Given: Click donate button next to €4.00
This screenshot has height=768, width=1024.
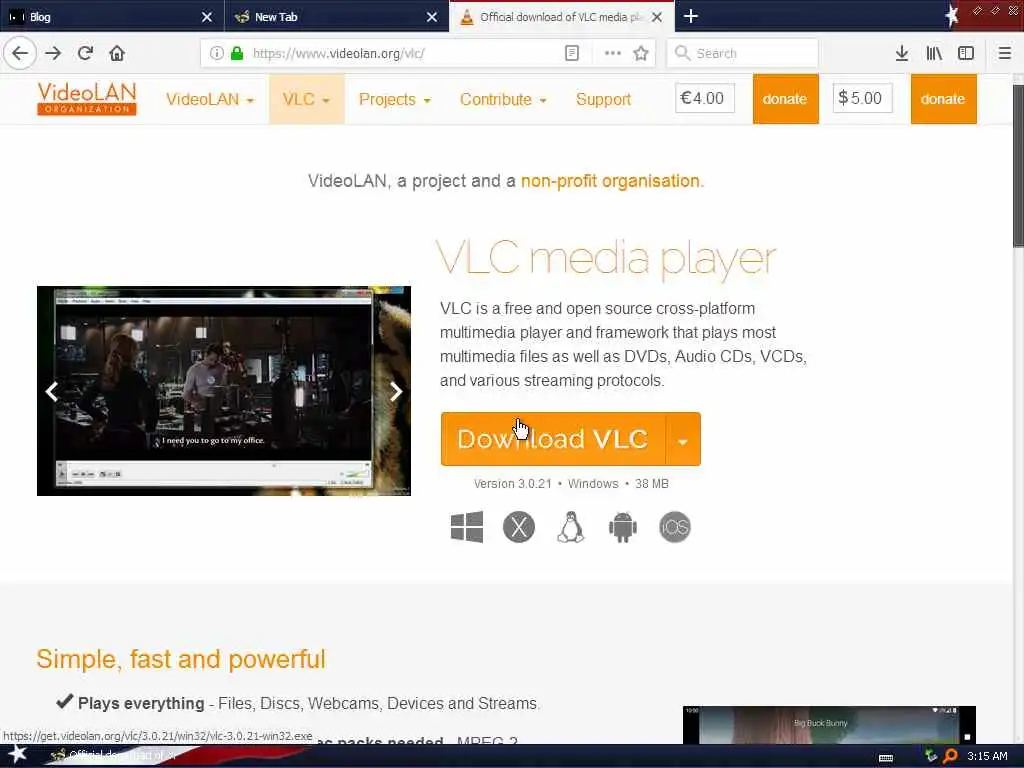Looking at the screenshot, I should pos(785,99).
